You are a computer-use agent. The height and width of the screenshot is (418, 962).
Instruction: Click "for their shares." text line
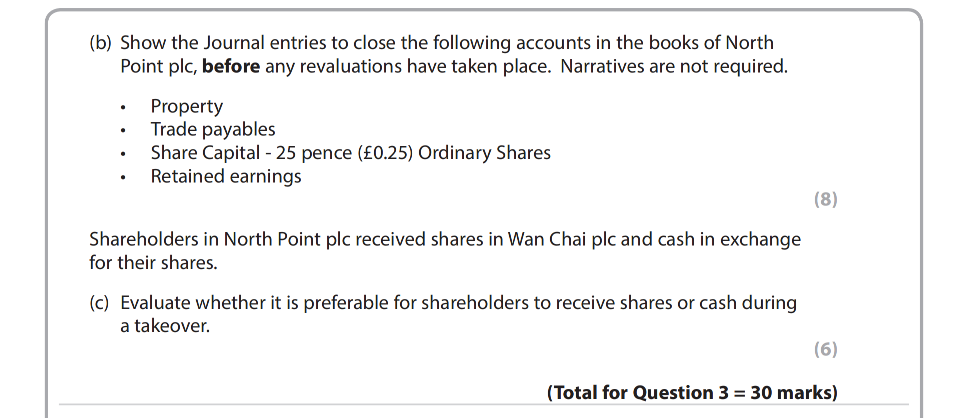(x=150, y=264)
